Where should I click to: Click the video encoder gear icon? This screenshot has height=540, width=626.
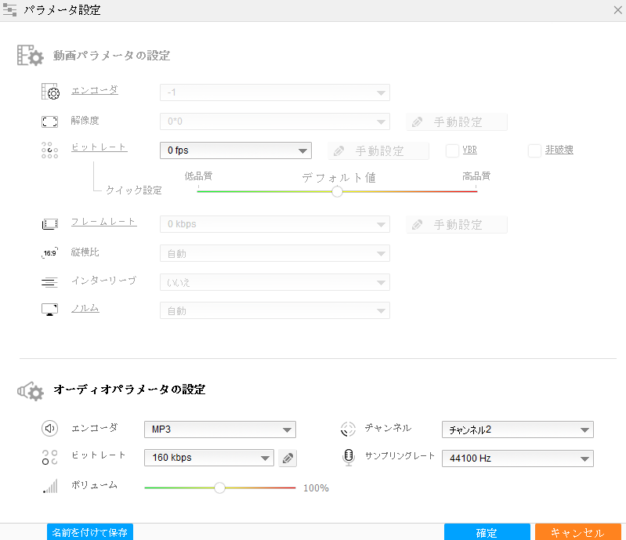click(51, 93)
